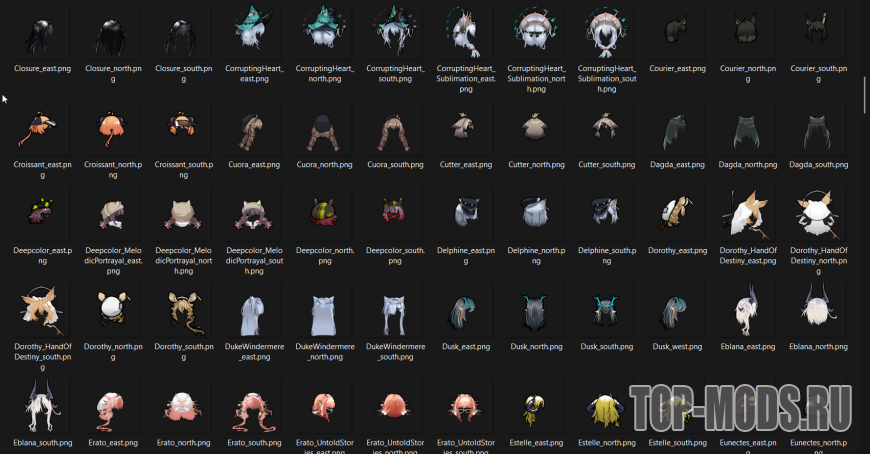This screenshot has width=870, height=454.
Task: Click the DukeWindermere_north.png thumbnail
Action: (x=324, y=311)
